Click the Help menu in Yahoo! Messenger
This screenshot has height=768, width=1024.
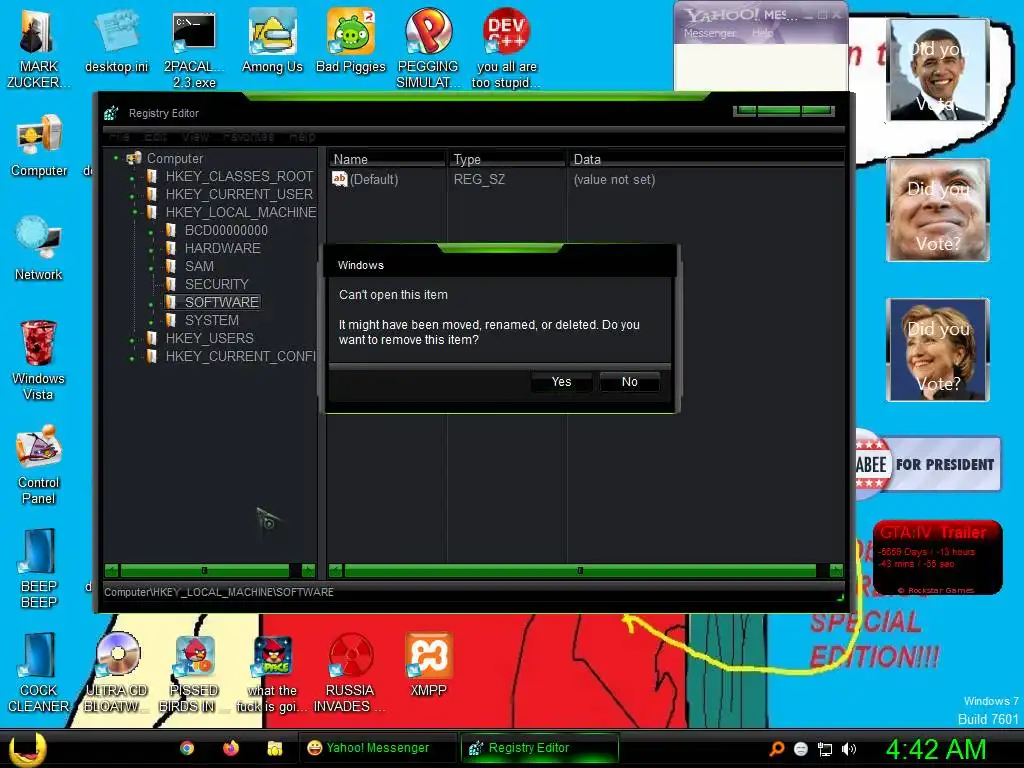click(761, 33)
